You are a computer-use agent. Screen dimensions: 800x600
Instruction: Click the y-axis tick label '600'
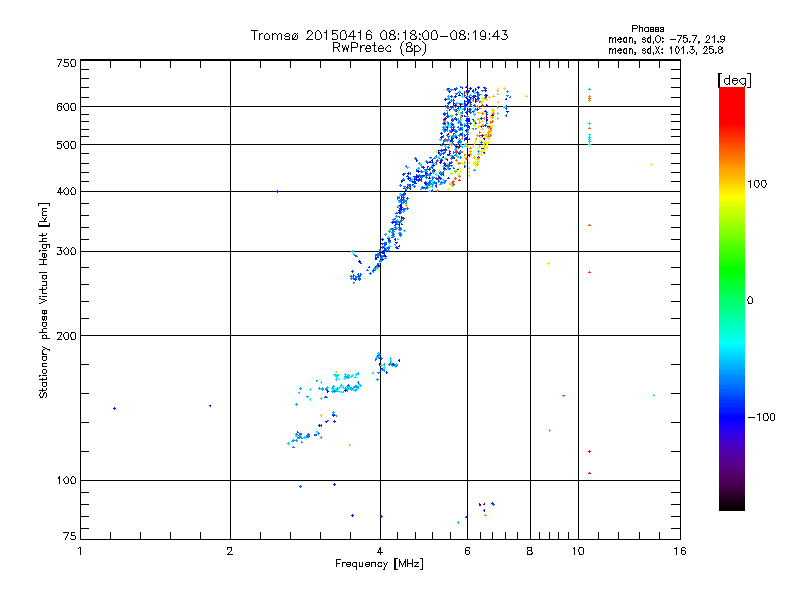(66, 107)
